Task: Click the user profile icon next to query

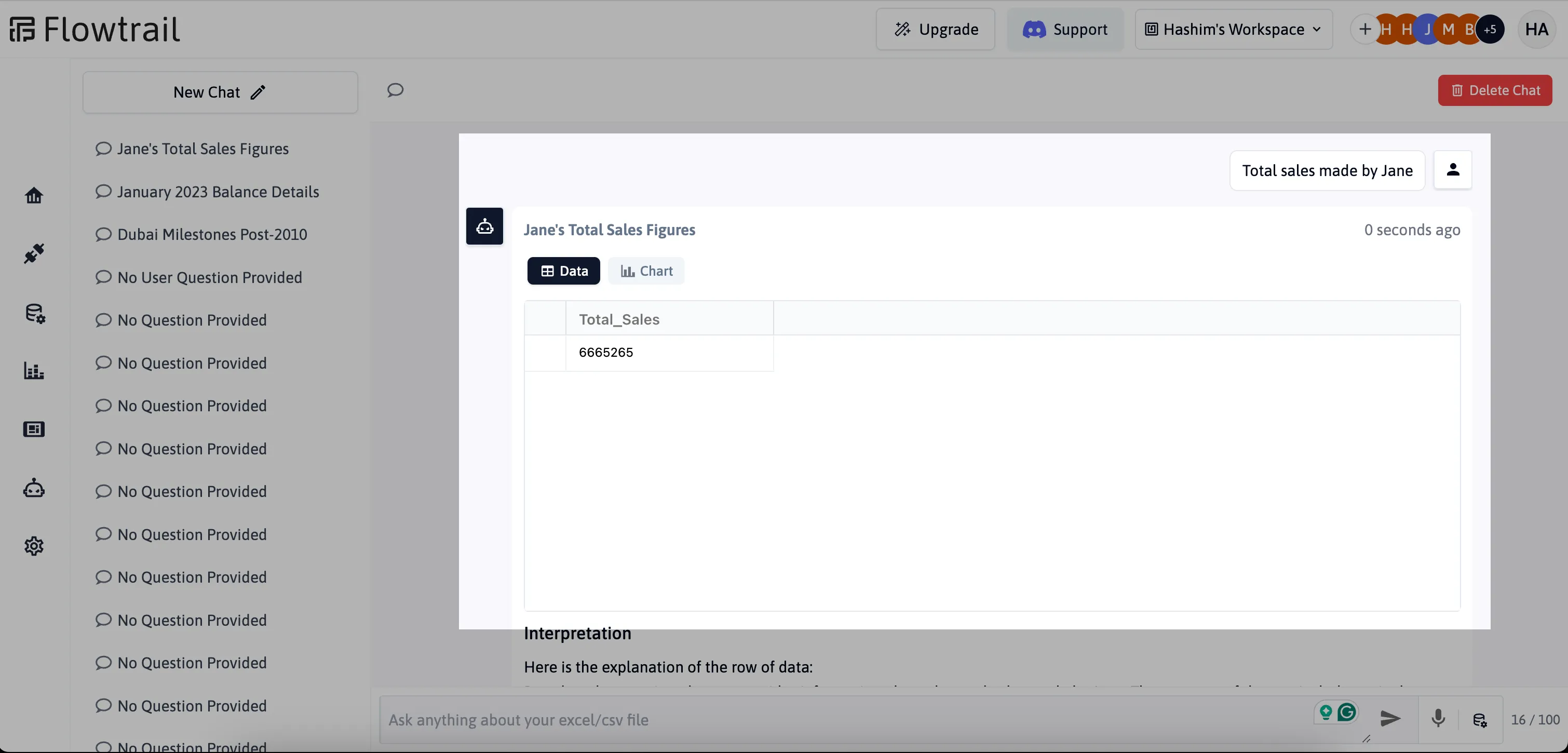Action: coord(1452,170)
